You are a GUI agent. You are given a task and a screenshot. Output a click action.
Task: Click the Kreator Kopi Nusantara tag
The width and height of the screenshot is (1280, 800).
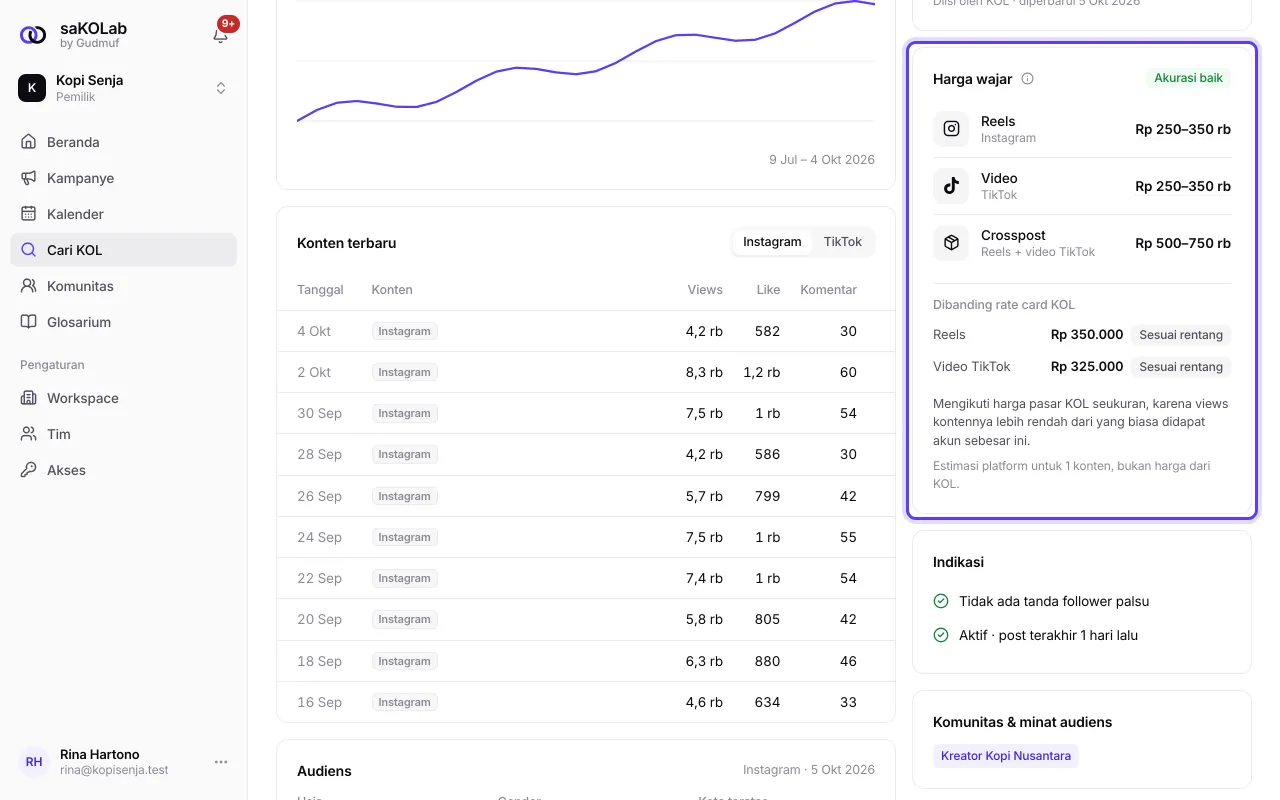coord(1006,756)
